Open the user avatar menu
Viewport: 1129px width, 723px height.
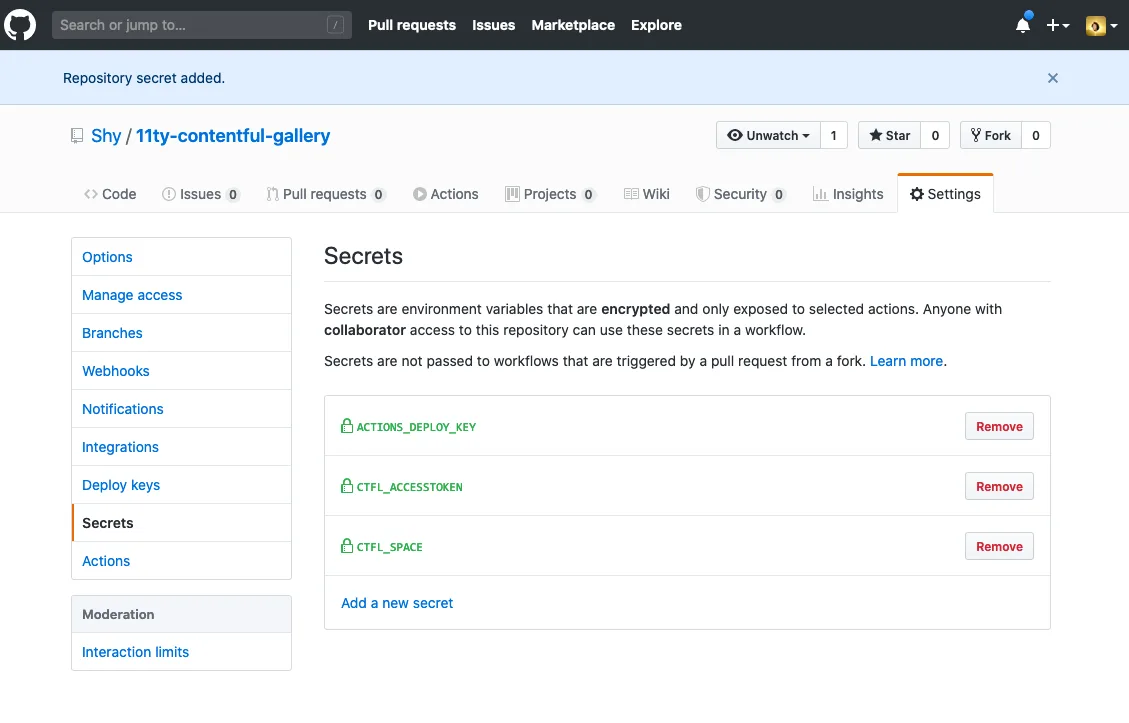tap(1102, 25)
